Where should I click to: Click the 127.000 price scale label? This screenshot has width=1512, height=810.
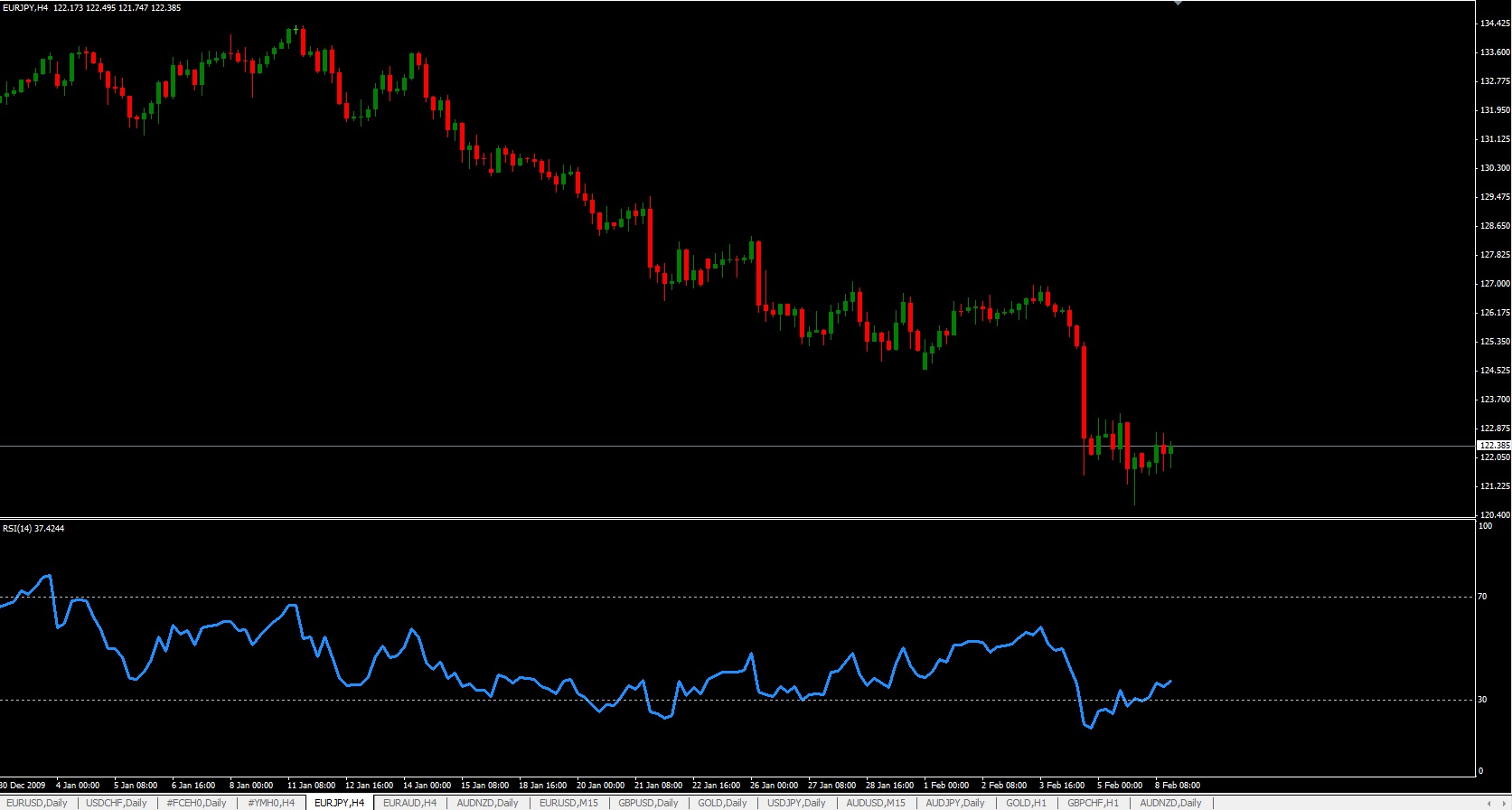[x=1495, y=284]
